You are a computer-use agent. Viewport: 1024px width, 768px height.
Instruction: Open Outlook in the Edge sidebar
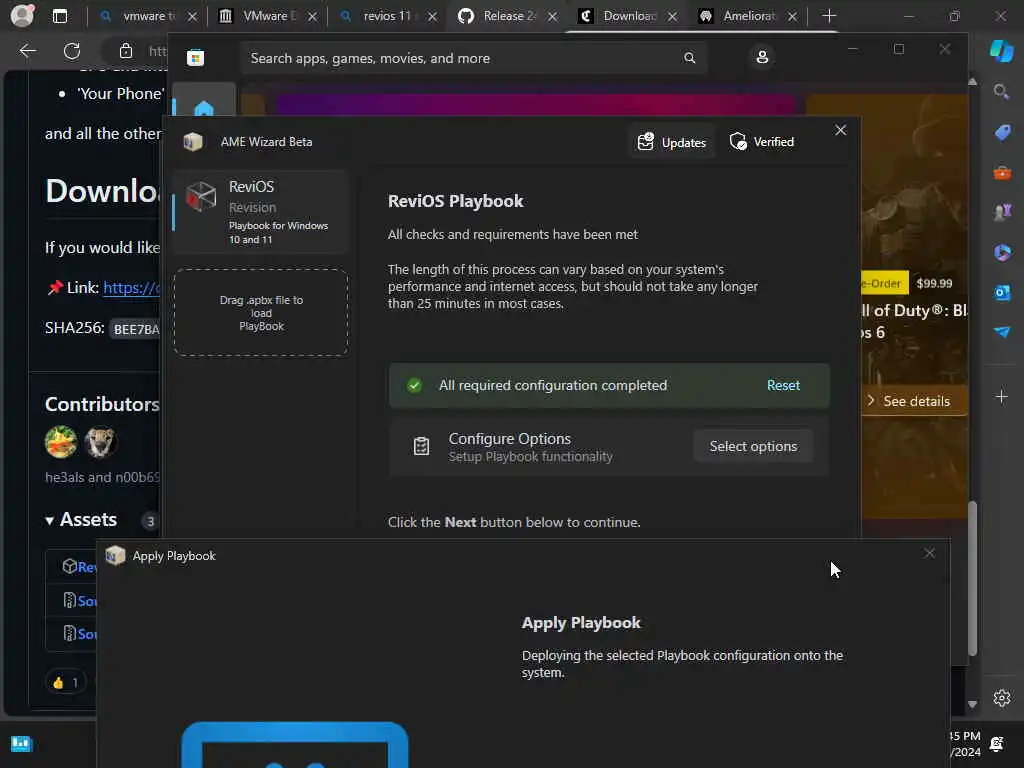1002,293
